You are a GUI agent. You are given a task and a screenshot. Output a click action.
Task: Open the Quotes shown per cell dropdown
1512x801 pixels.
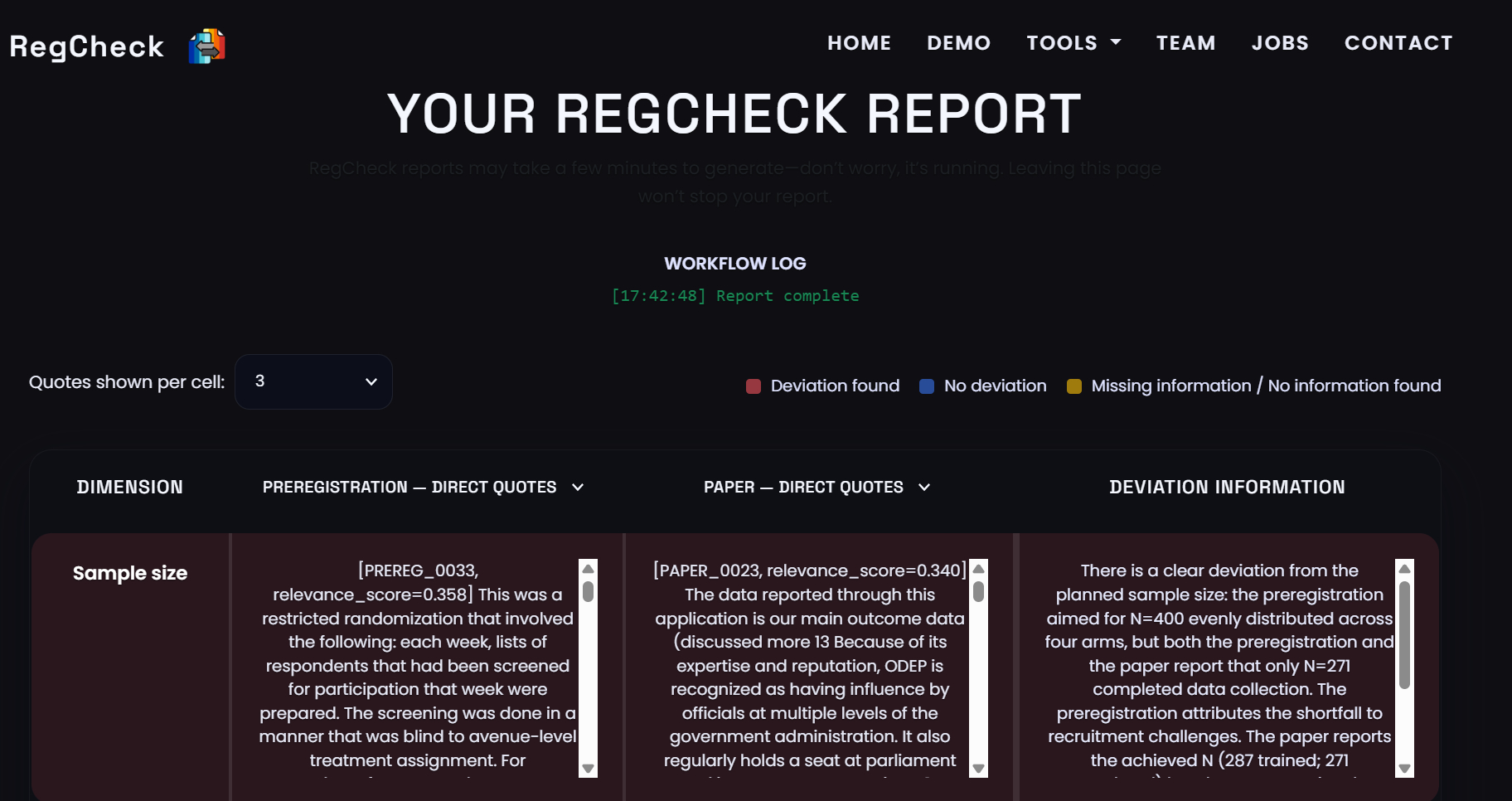(313, 381)
